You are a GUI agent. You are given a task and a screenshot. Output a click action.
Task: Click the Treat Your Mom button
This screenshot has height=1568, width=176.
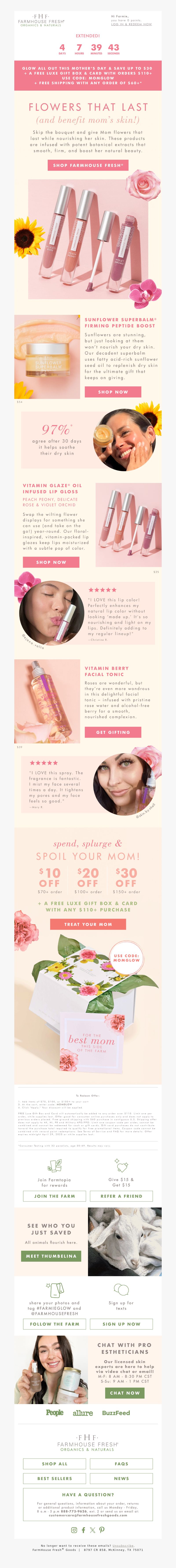click(x=88, y=924)
